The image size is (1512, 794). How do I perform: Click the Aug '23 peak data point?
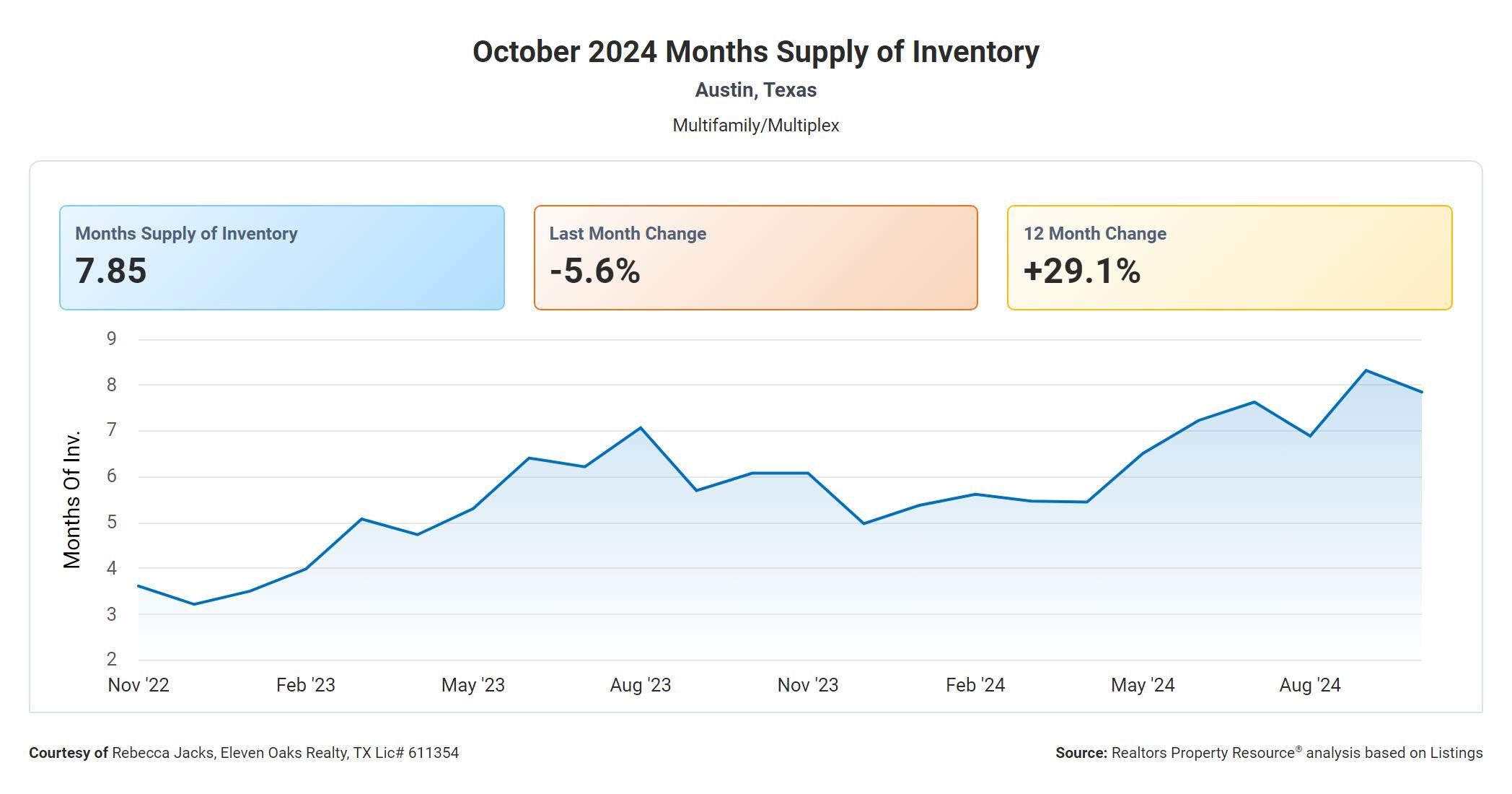tap(641, 428)
